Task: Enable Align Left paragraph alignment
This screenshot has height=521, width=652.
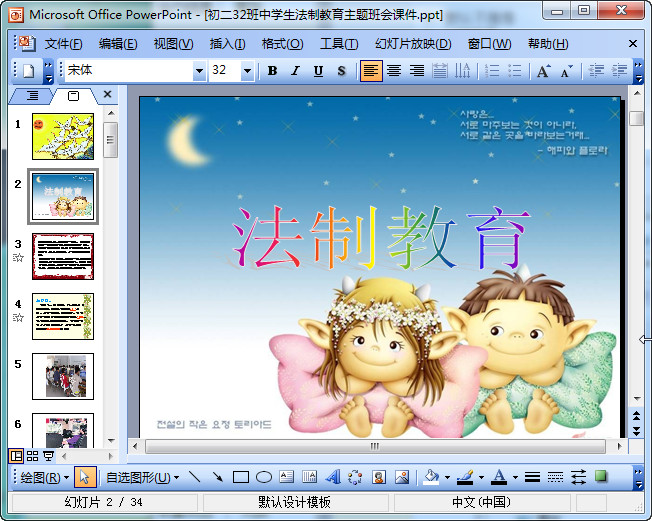Action: click(371, 71)
